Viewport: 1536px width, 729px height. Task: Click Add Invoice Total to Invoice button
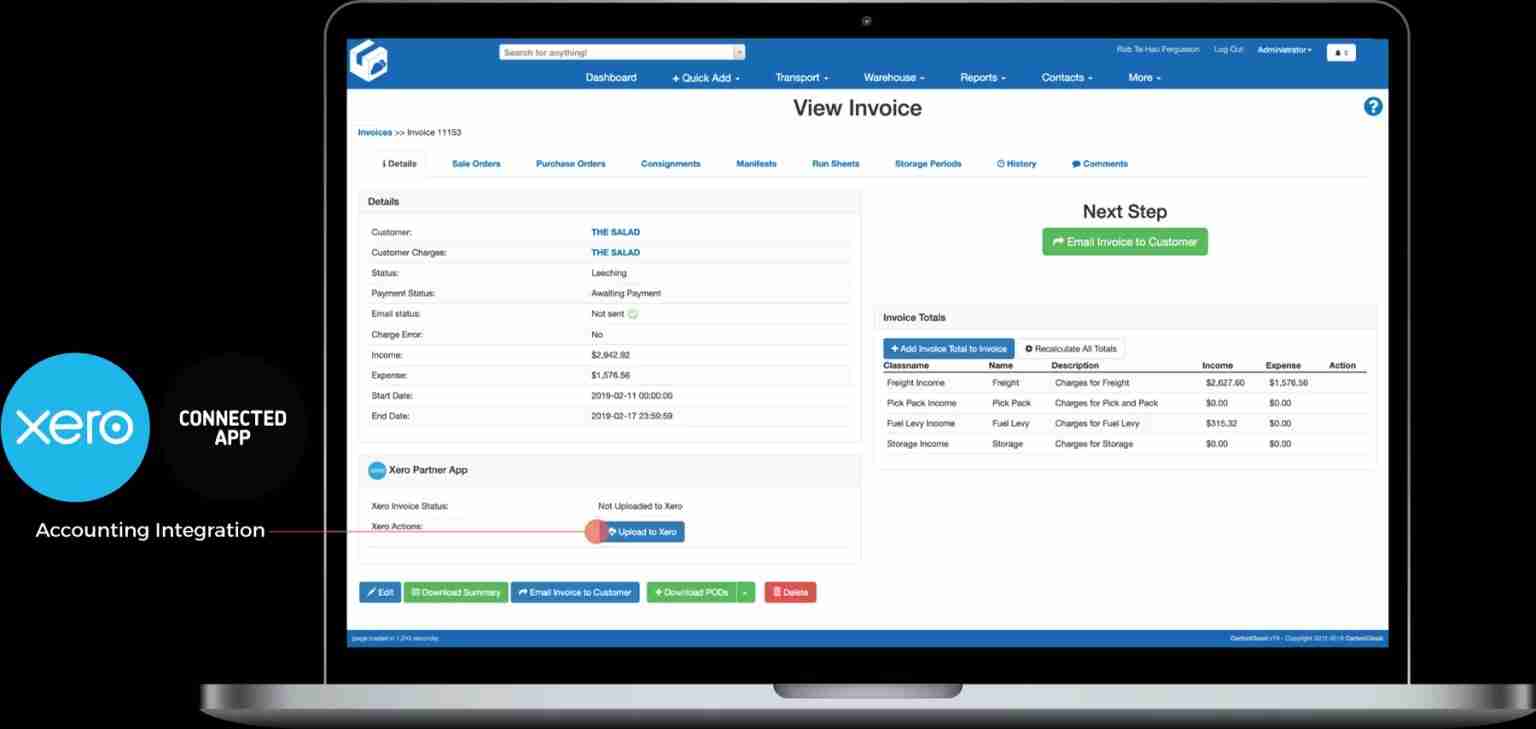(x=948, y=349)
